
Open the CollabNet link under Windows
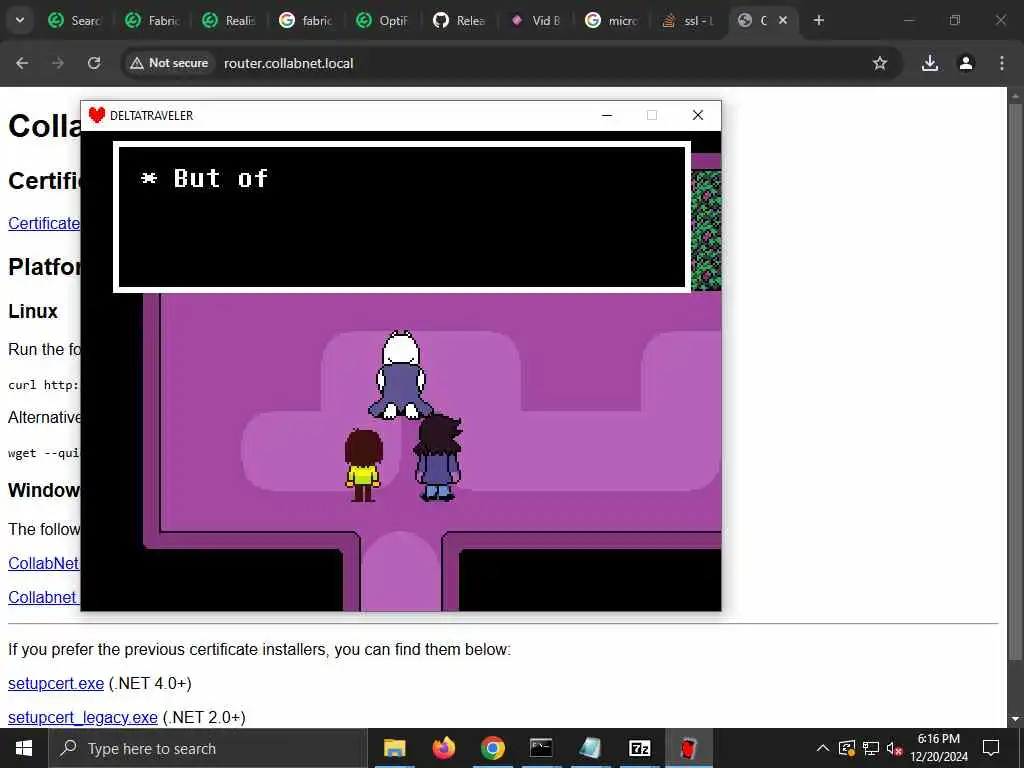pyautogui.click(x=44, y=563)
